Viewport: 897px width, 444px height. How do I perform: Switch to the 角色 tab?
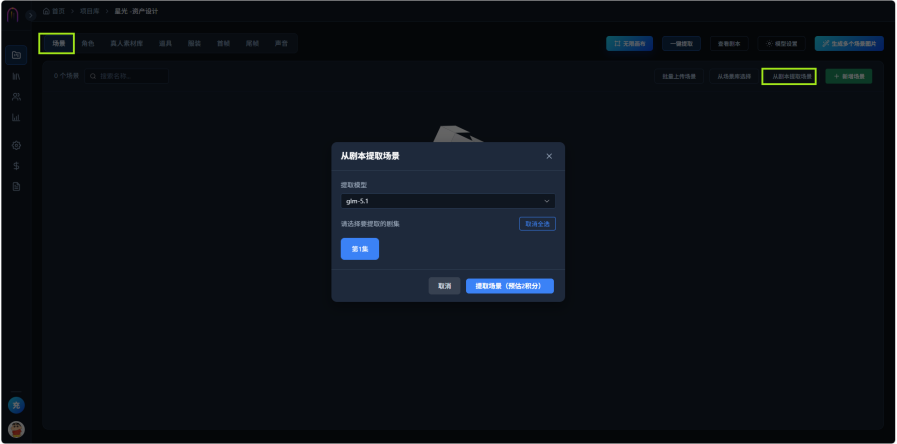click(x=88, y=43)
